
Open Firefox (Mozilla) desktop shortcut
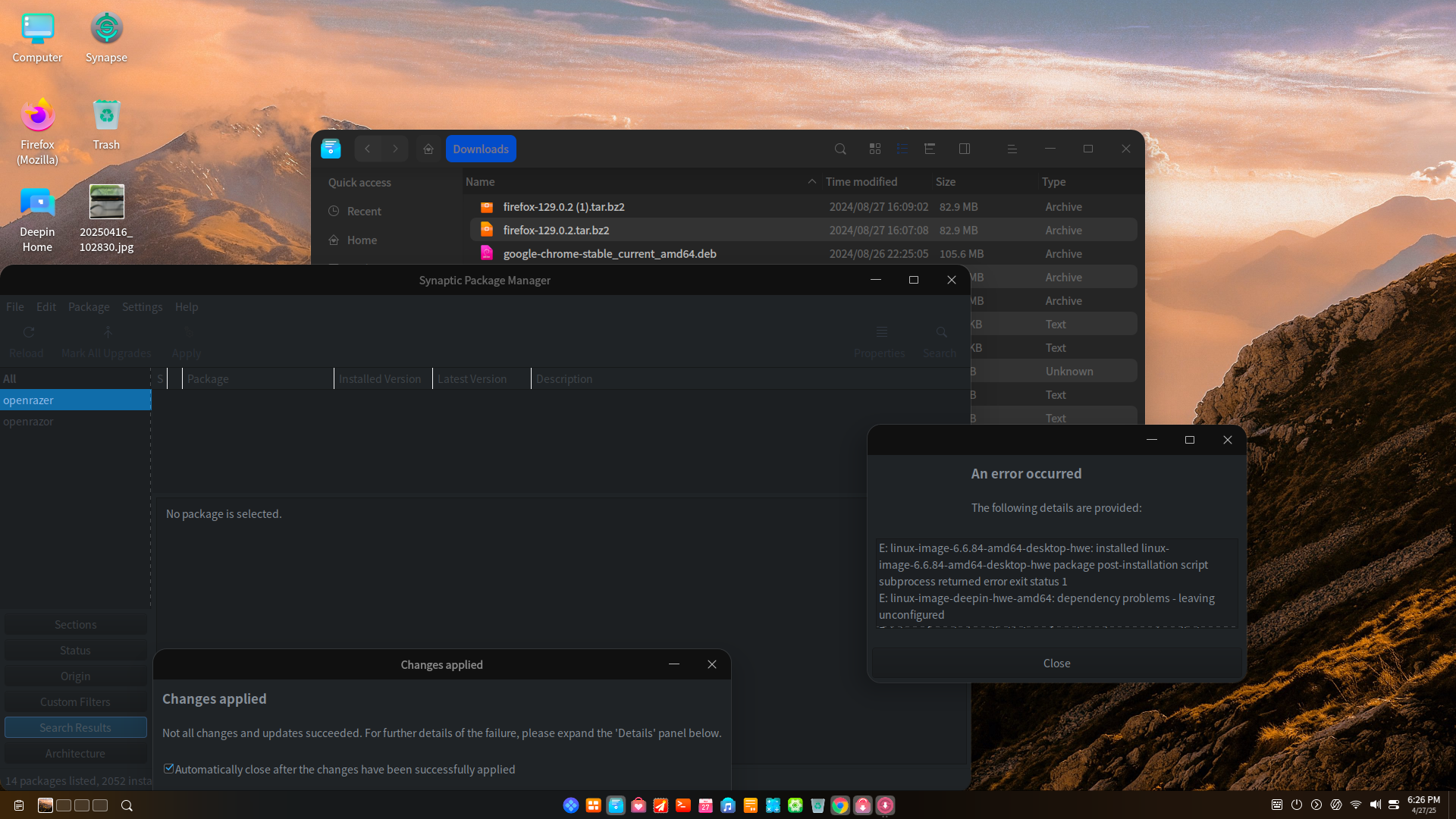[x=38, y=131]
